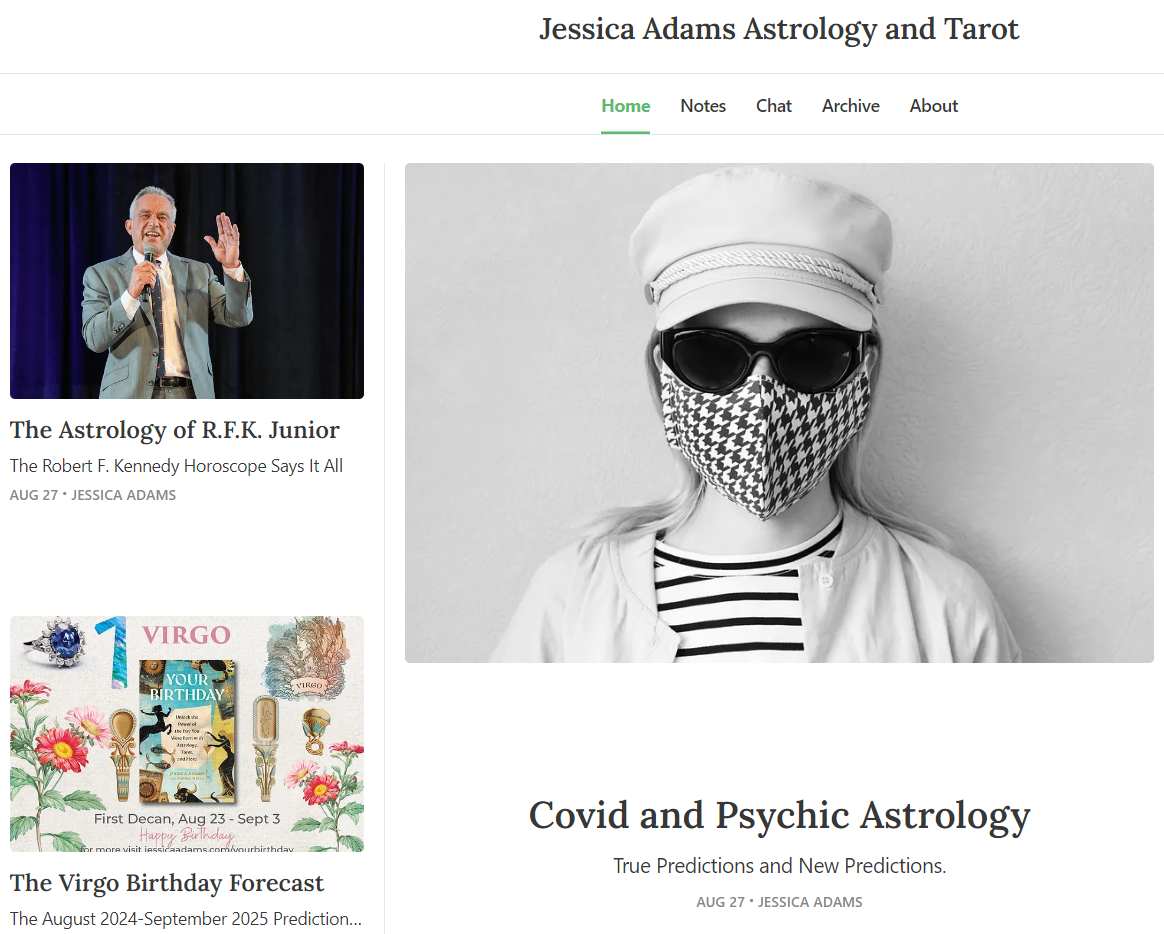1164x934 pixels.
Task: Click Jessica Adams byline under Covid article
Action: (810, 902)
